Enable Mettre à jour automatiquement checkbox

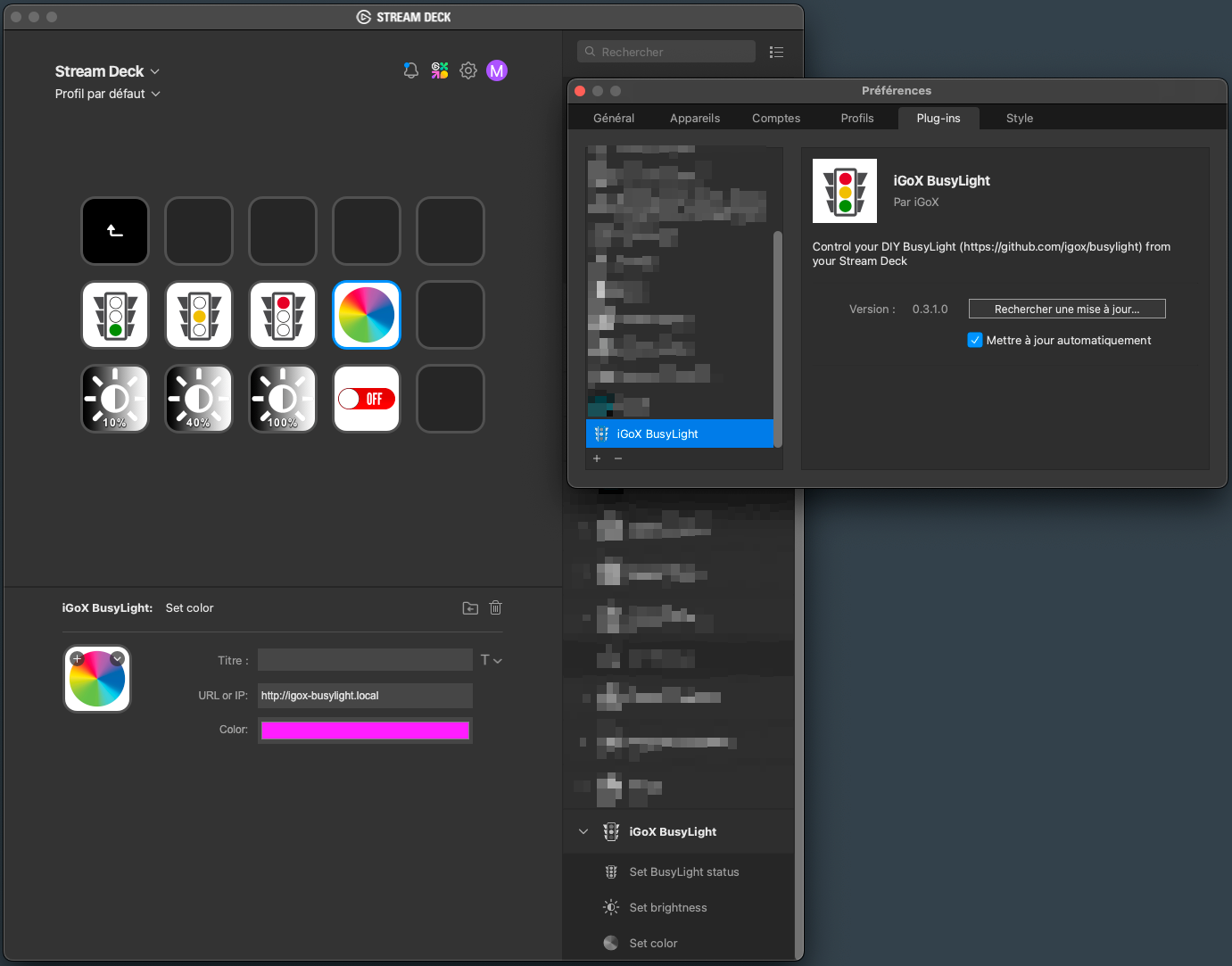click(974, 340)
